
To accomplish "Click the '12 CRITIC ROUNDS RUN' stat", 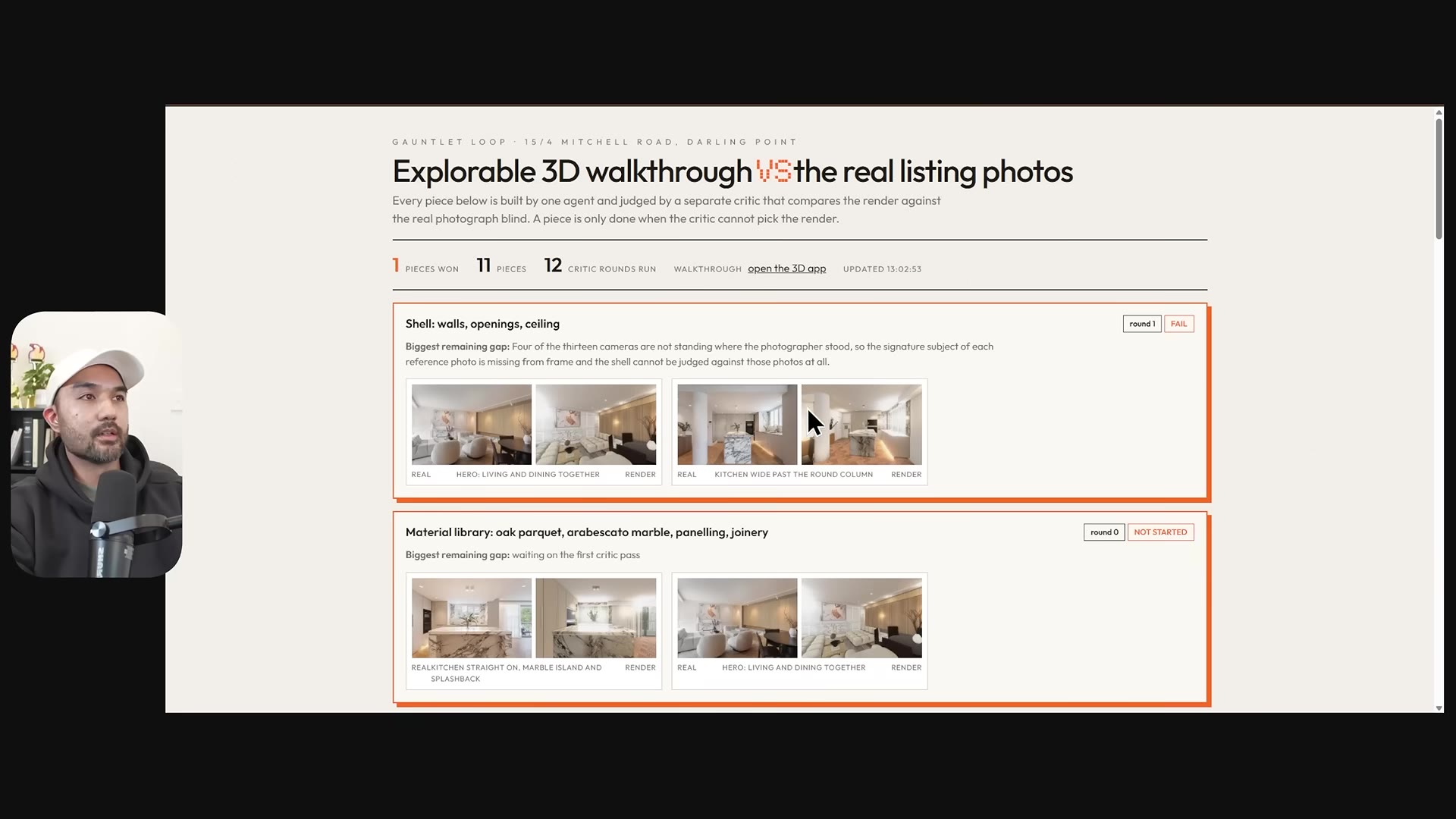I will 600,266.
